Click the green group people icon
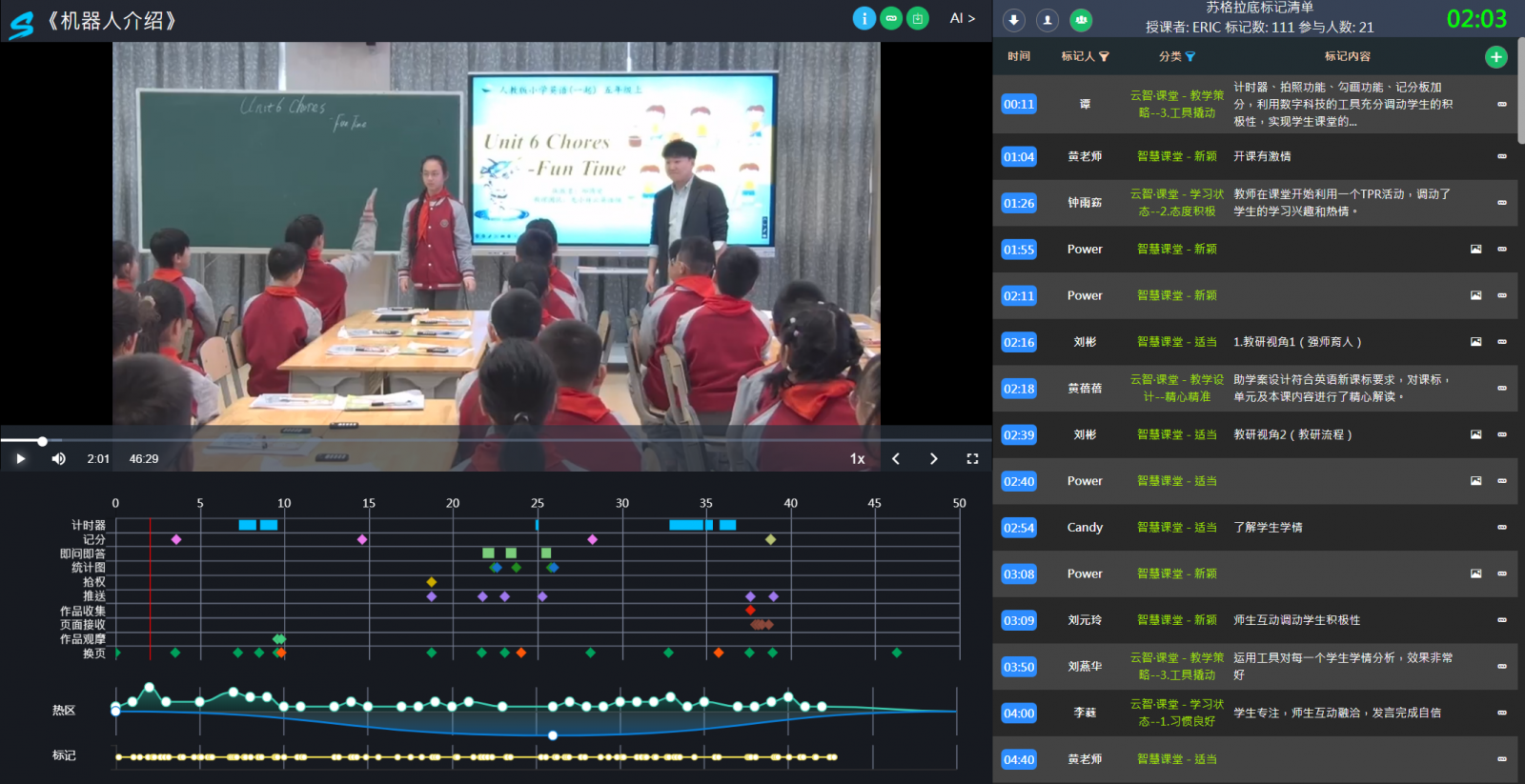This screenshot has width=1525, height=784. coord(1081,20)
